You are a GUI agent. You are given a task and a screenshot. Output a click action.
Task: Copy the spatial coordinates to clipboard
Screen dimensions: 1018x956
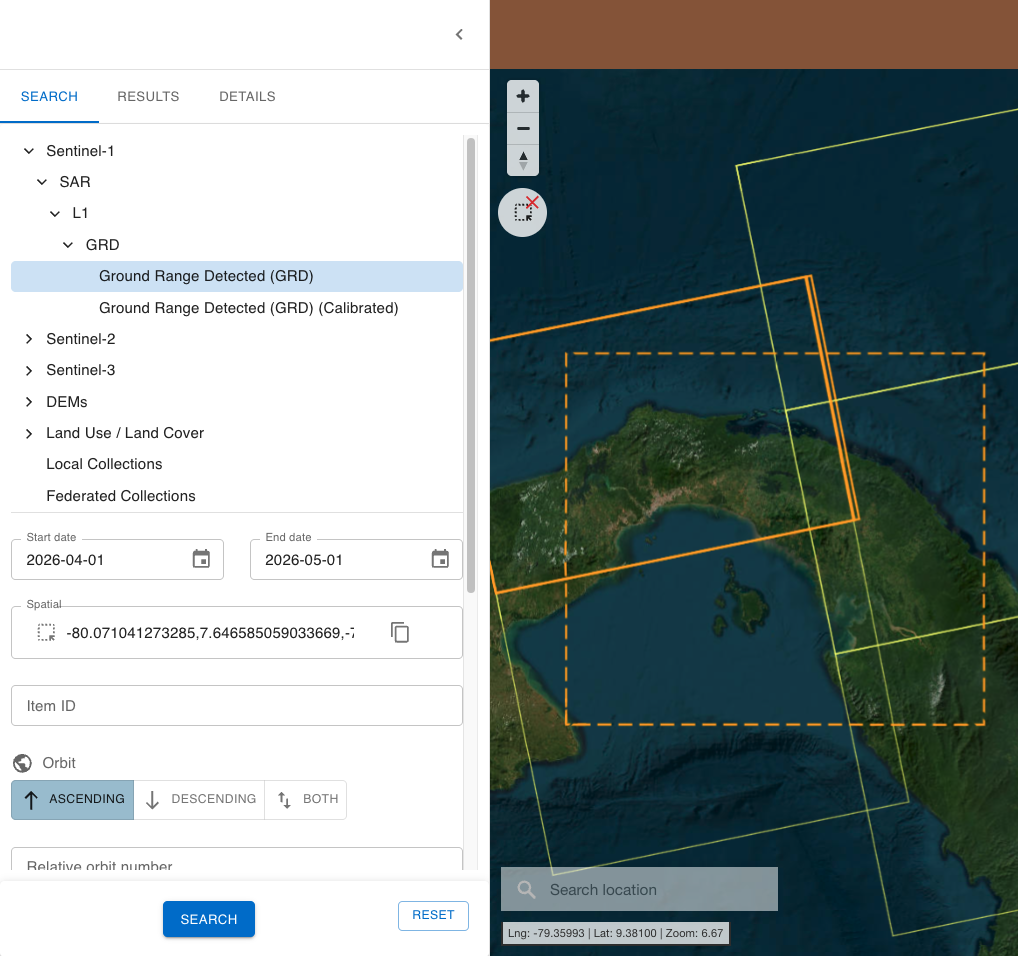400,632
